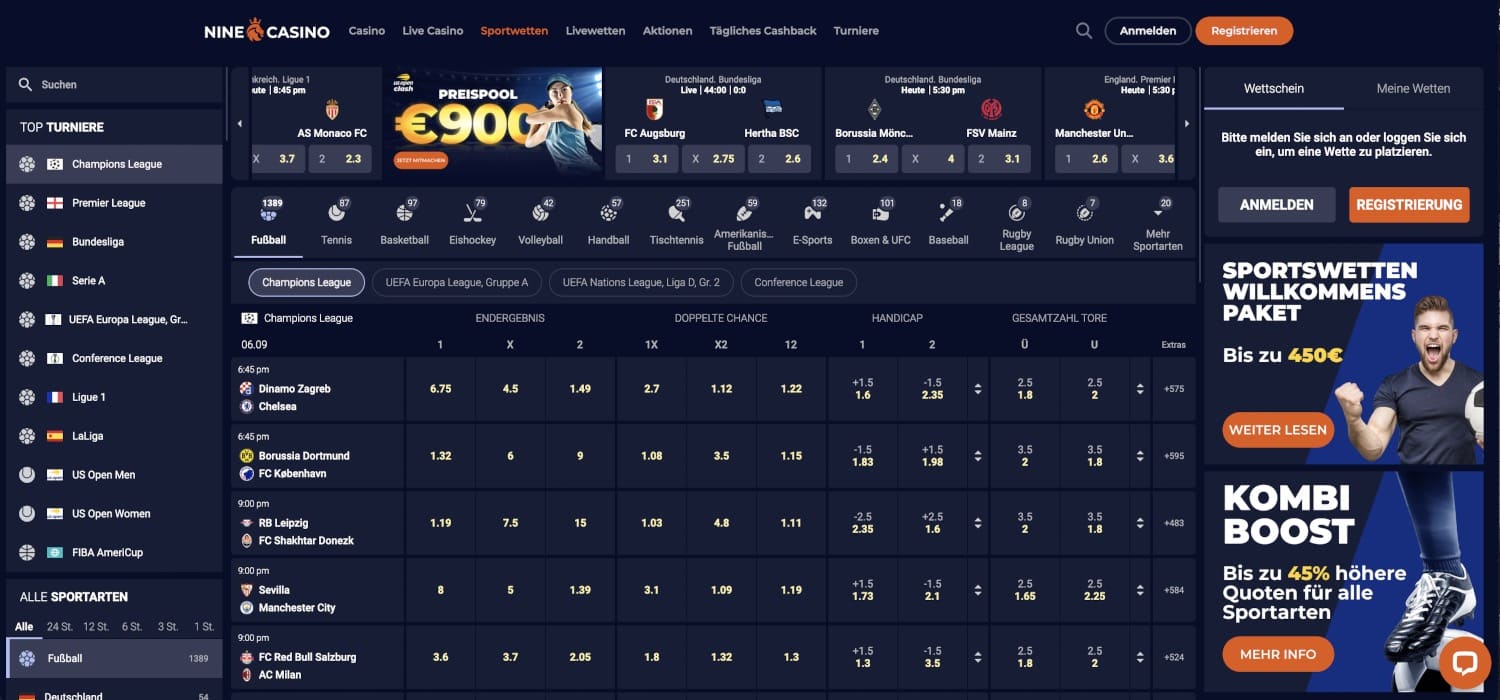Select Fußball in Alle Sportarten list
The height and width of the screenshot is (700, 1500).
pos(114,659)
